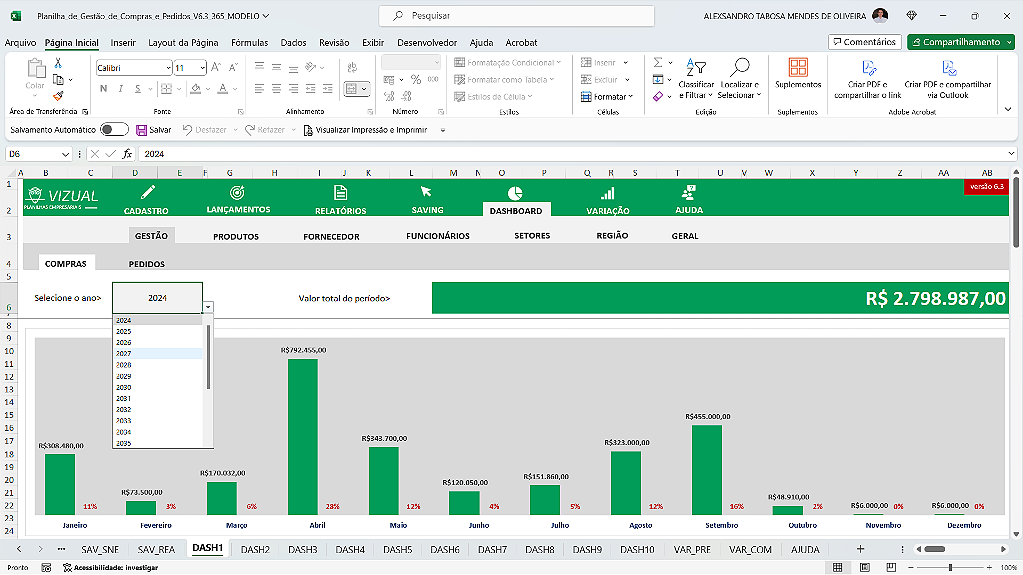Click the Compartilhamento button
This screenshot has width=1023, height=575.
point(961,42)
